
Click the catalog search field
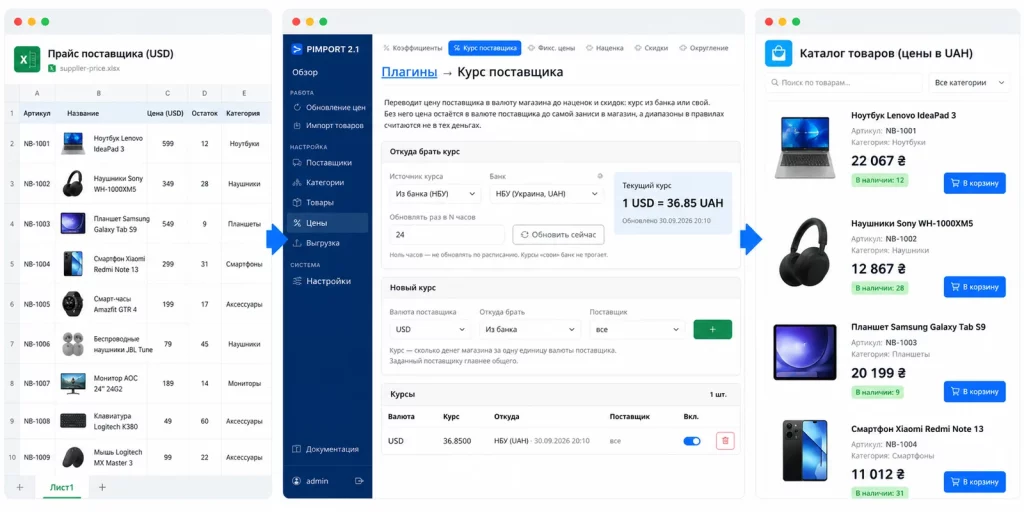(x=844, y=83)
